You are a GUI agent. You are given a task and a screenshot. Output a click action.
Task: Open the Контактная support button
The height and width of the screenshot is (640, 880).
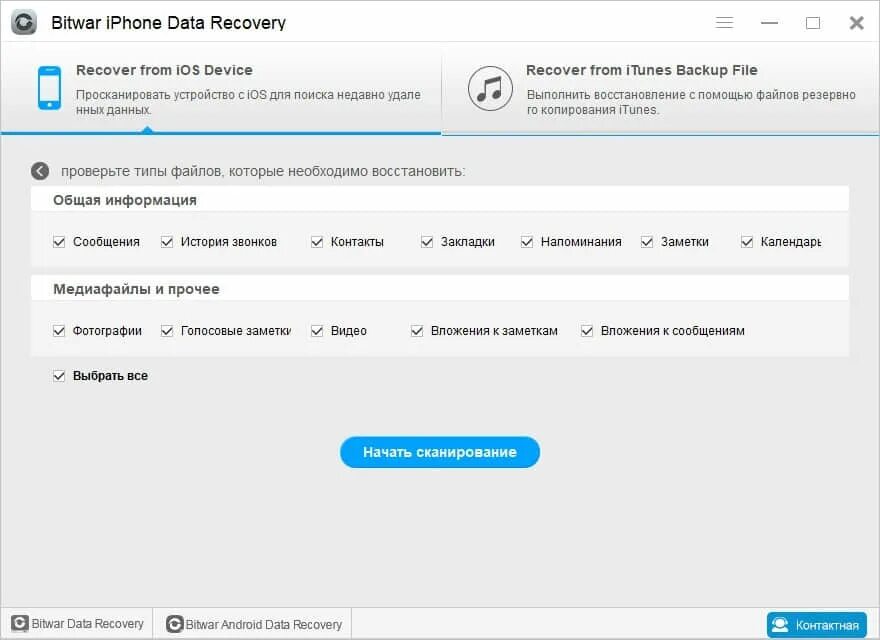click(x=817, y=625)
